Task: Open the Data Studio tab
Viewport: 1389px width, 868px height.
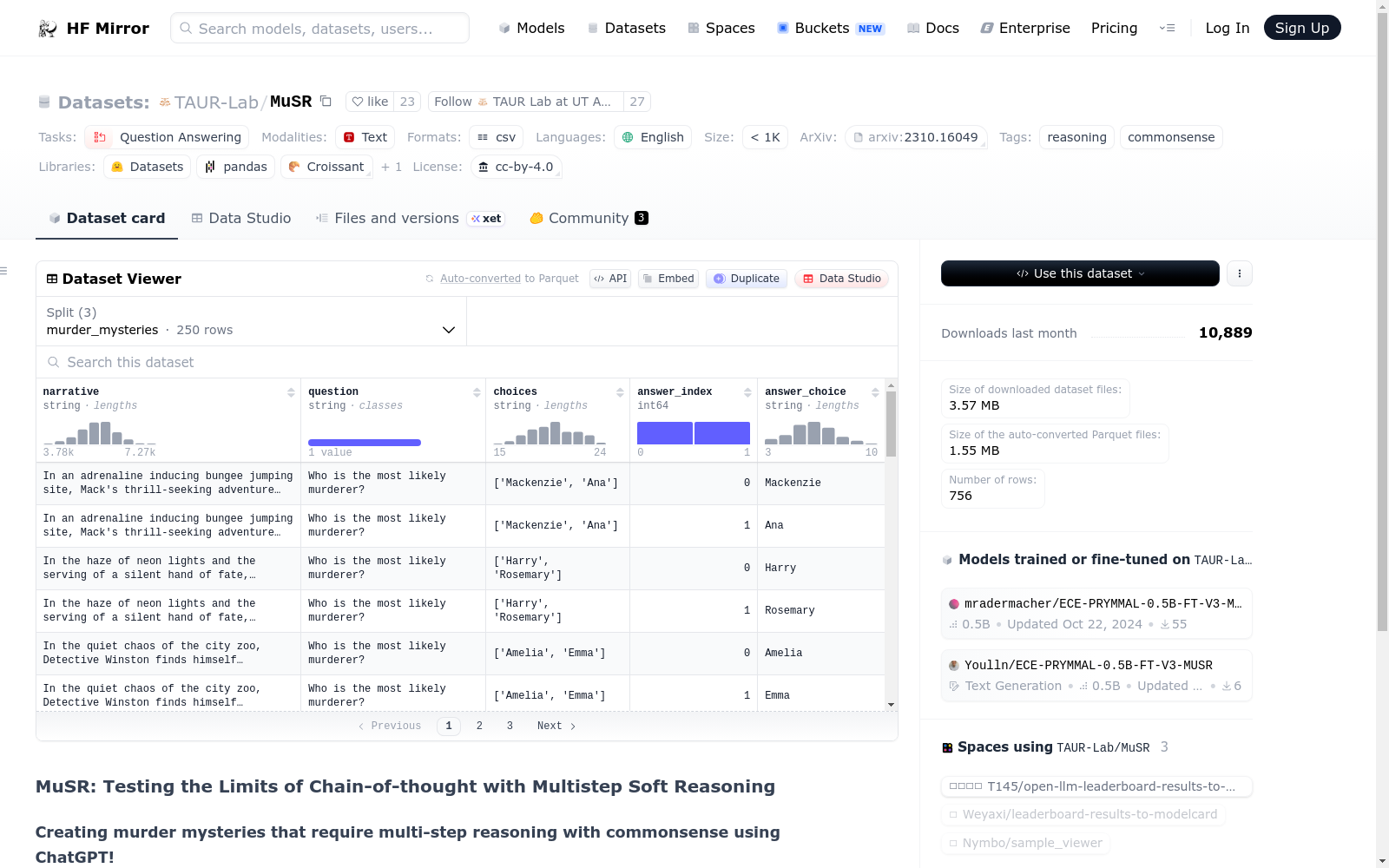Action: point(241,219)
